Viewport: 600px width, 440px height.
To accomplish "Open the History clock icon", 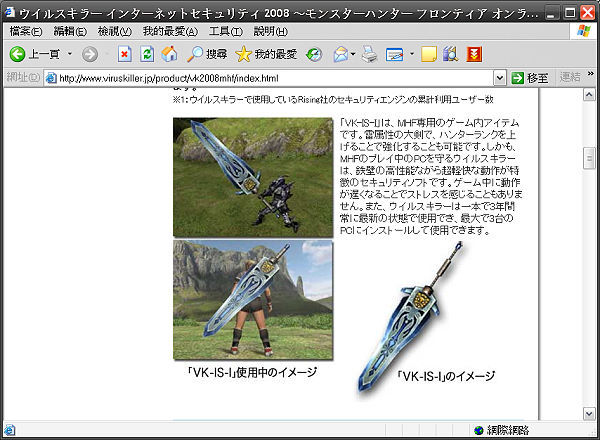I will (x=314, y=54).
